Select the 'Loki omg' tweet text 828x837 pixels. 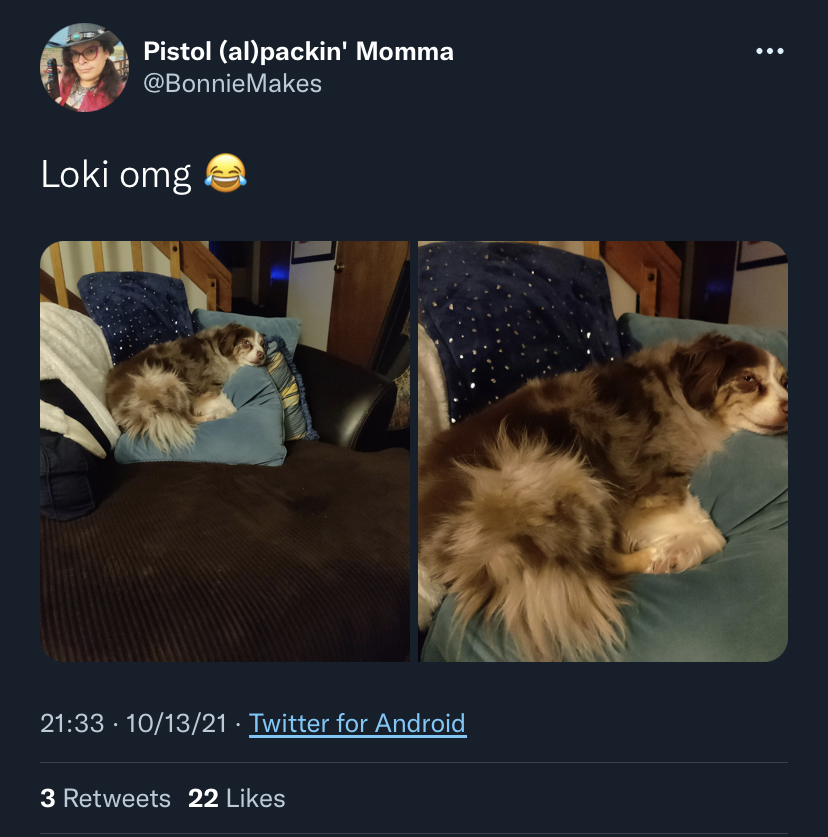116,175
